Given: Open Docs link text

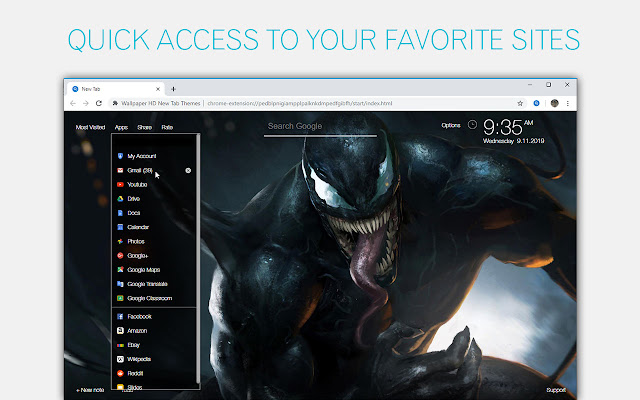Looking at the screenshot, I should click(133, 213).
